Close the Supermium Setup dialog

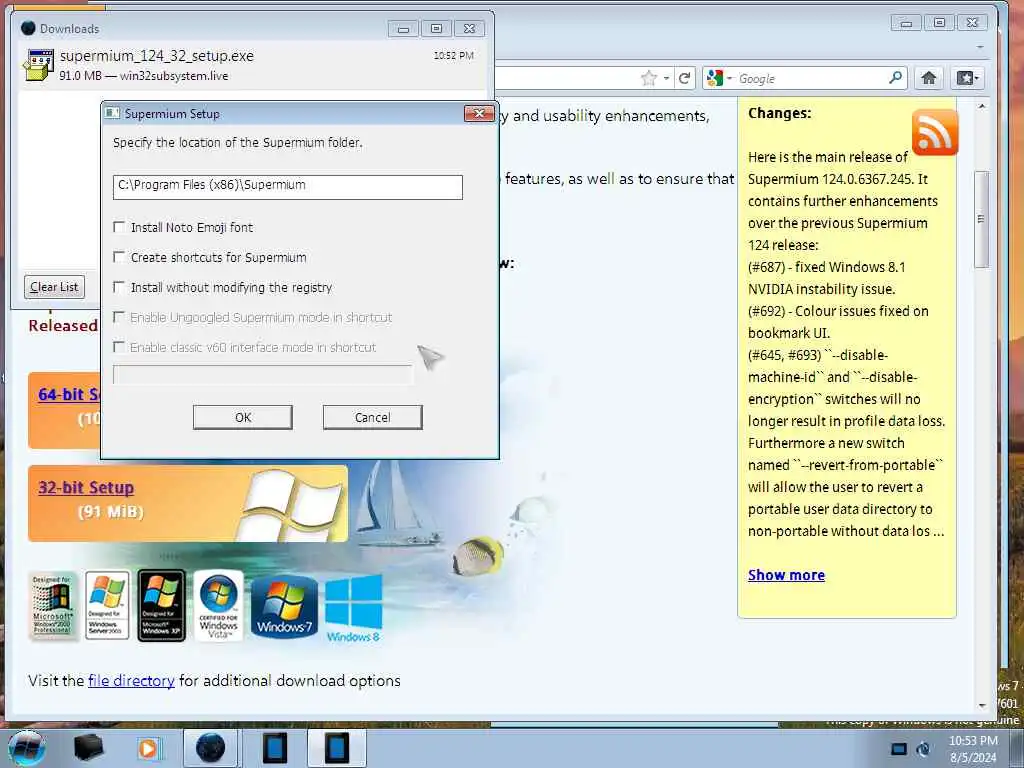(x=479, y=114)
